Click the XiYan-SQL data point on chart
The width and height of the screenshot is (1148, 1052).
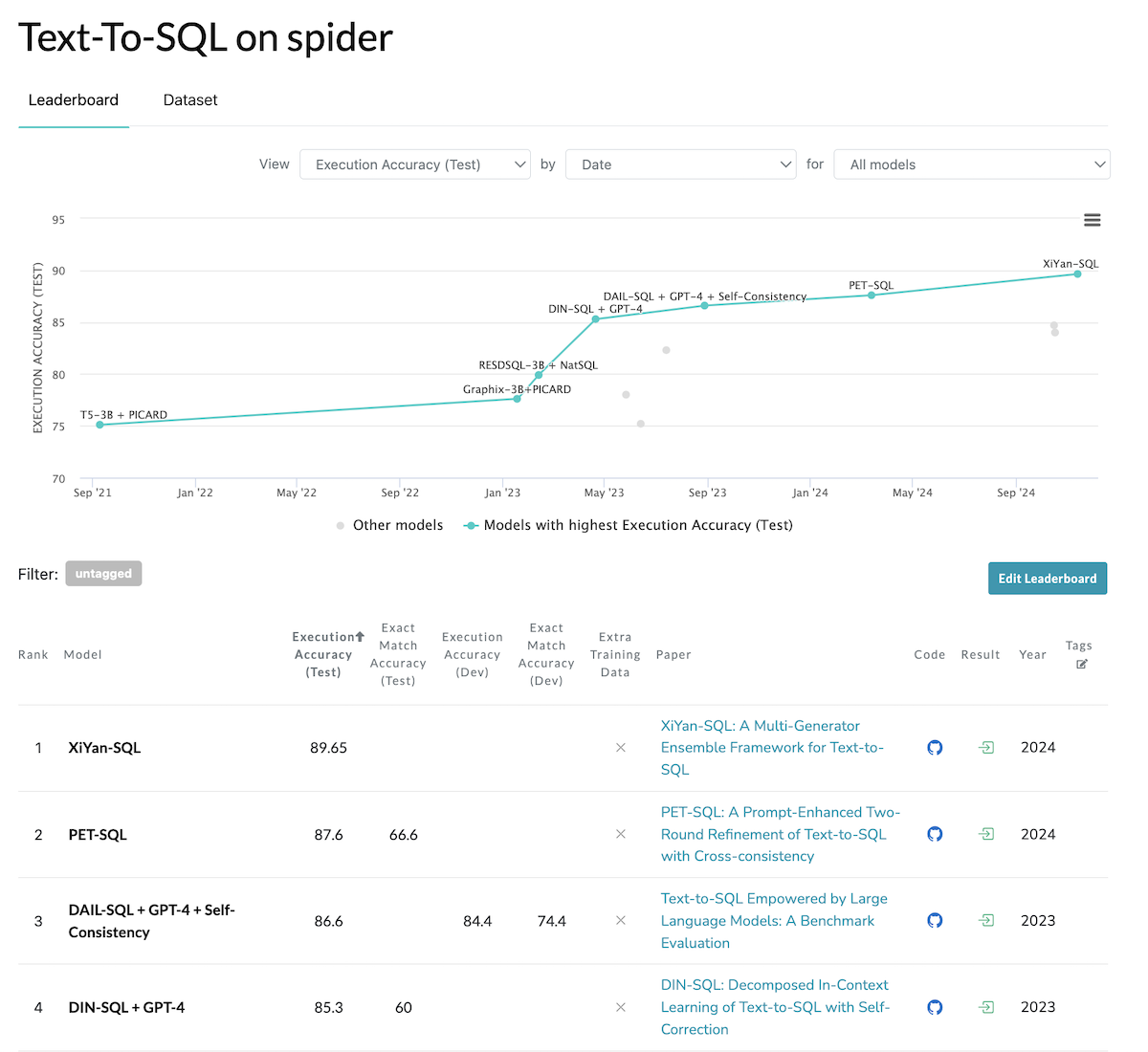point(1077,274)
